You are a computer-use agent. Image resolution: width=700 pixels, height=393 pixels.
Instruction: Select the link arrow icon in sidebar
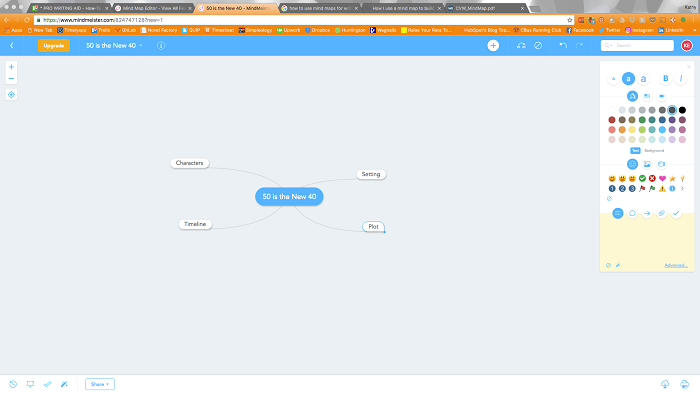point(647,213)
